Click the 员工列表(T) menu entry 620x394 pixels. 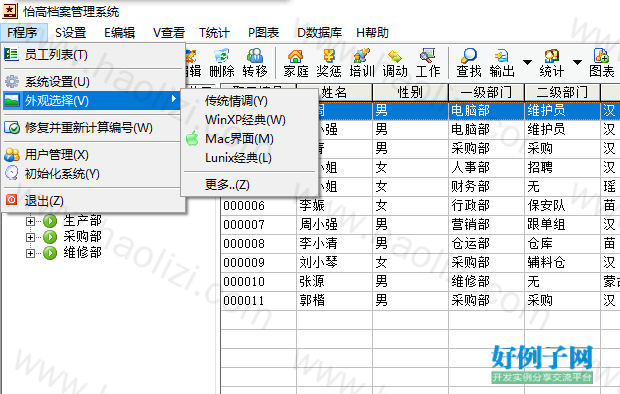93,55
